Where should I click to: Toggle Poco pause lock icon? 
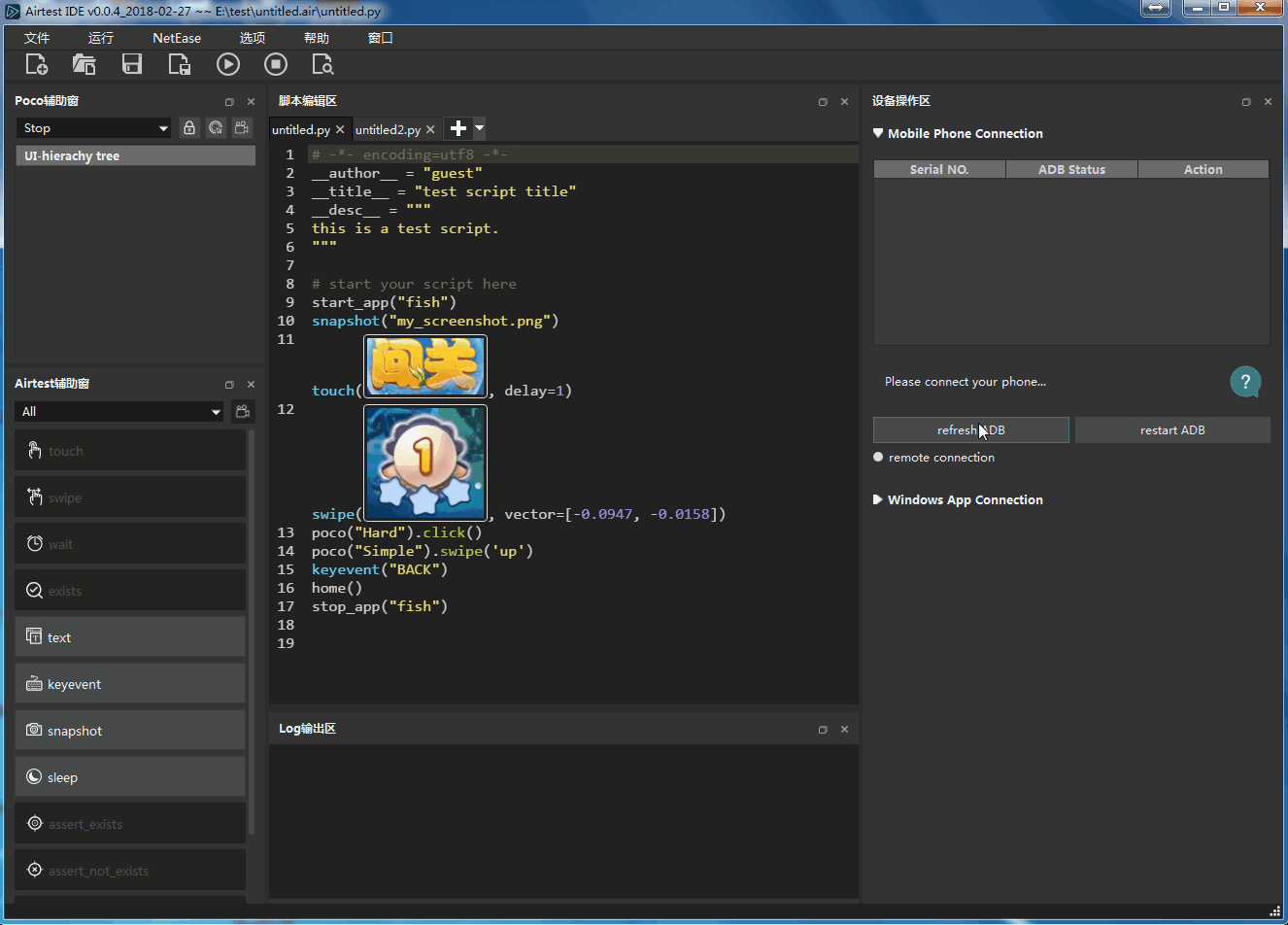(189, 127)
